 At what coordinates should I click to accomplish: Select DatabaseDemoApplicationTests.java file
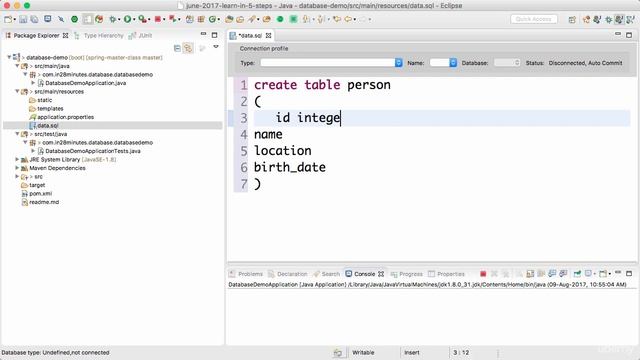[x=93, y=151]
